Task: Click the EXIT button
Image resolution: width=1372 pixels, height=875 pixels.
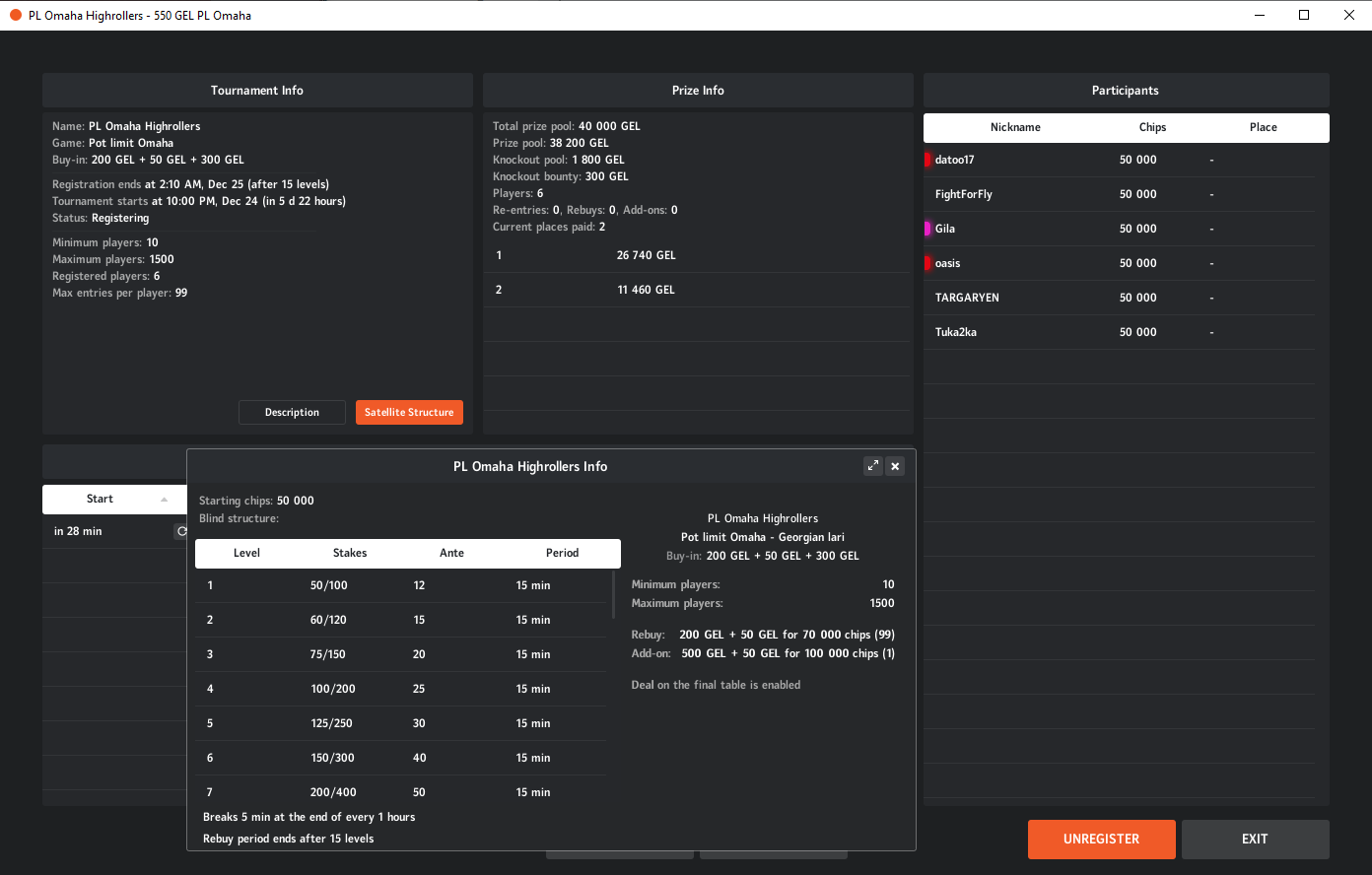Action: (x=1255, y=839)
